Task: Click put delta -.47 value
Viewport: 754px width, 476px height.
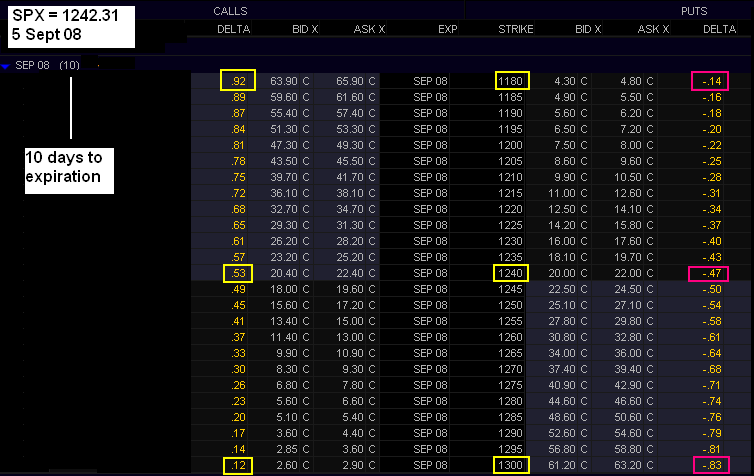Action: (712, 273)
